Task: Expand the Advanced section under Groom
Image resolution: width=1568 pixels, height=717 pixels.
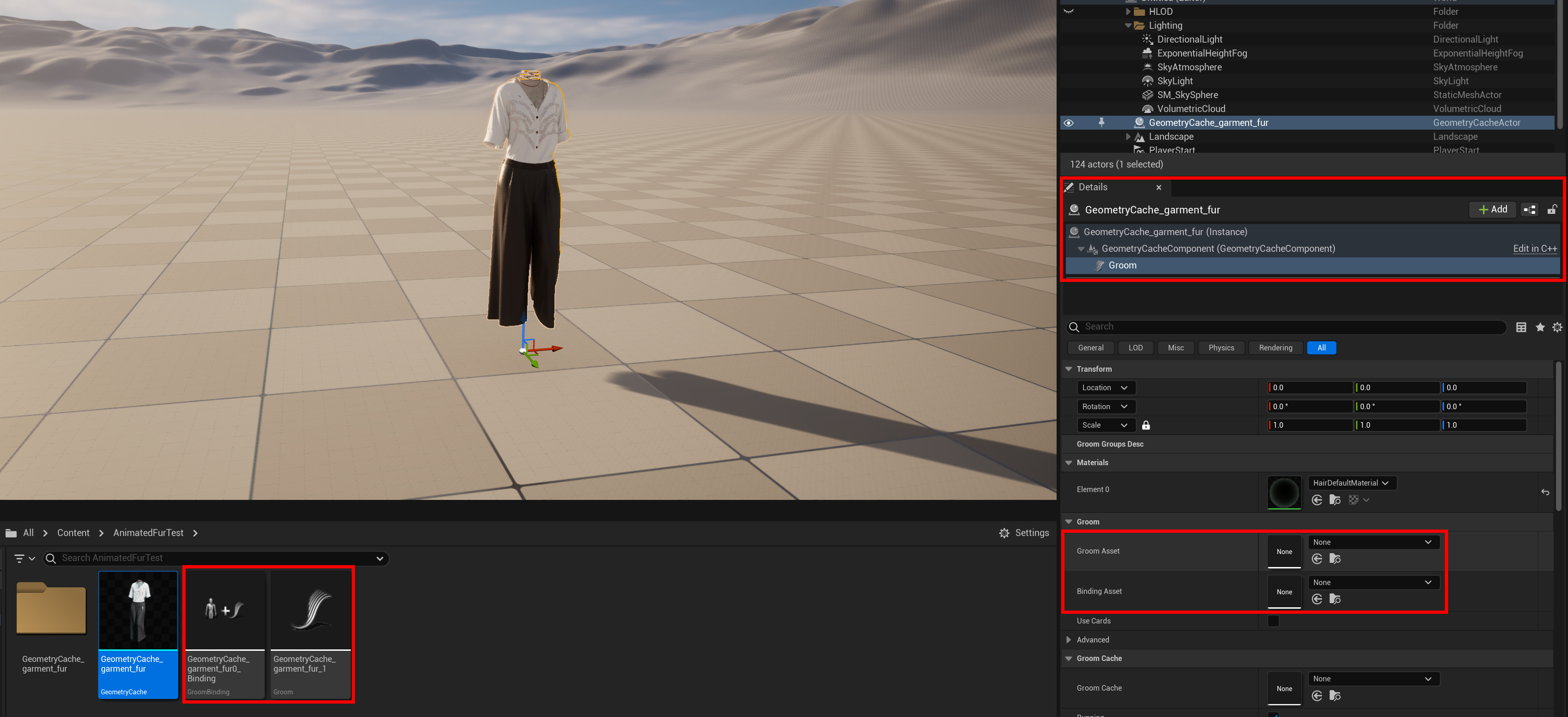Action: (1068, 640)
